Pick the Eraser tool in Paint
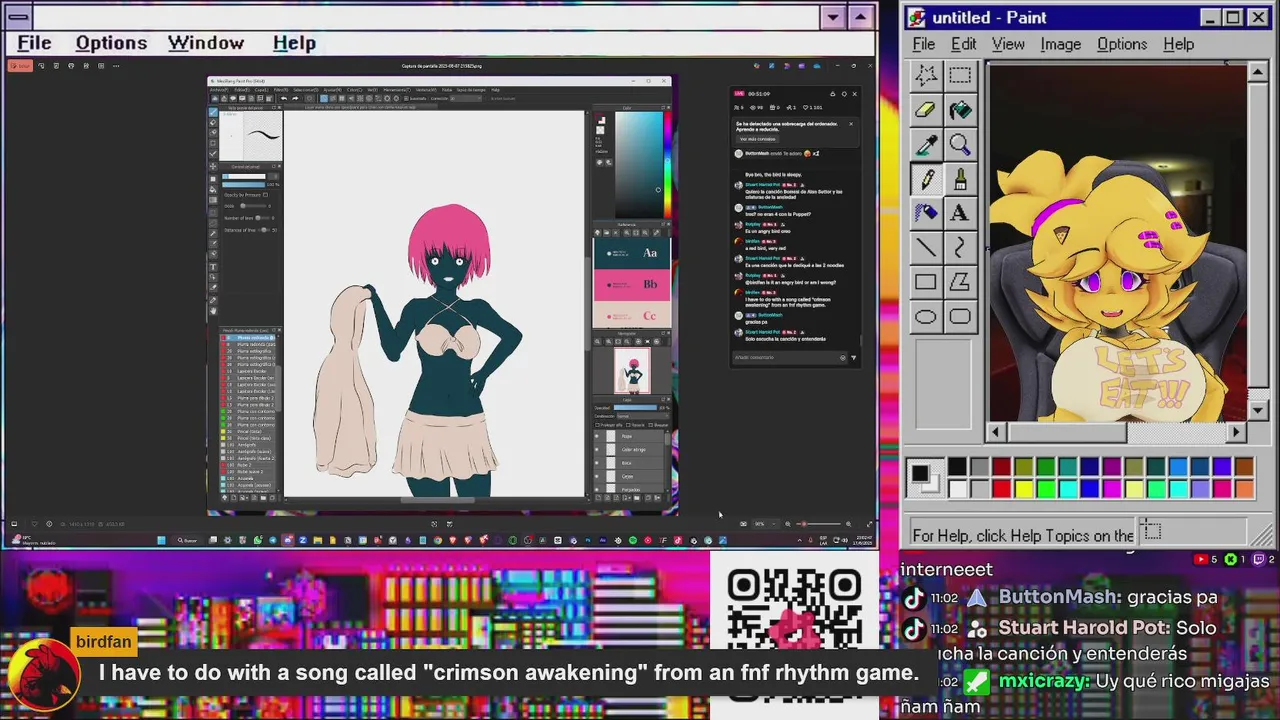Image resolution: width=1280 pixels, height=720 pixels. (x=926, y=110)
